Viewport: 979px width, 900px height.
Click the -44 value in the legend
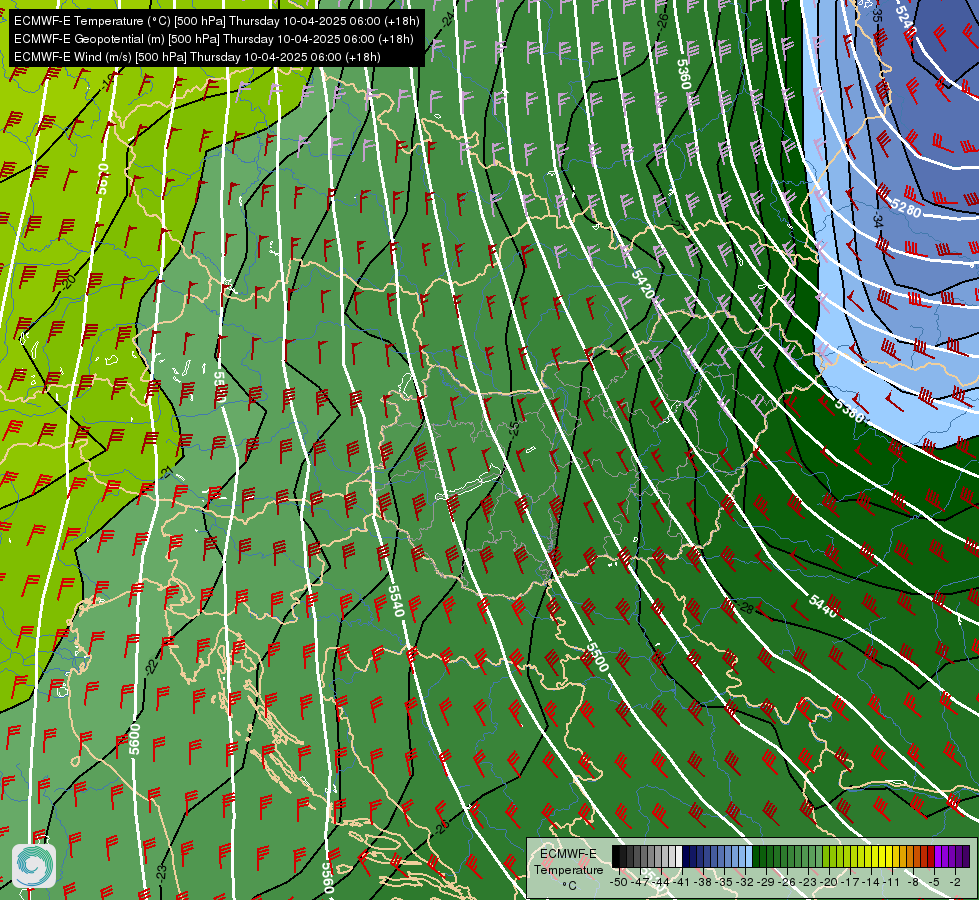[x=661, y=883]
